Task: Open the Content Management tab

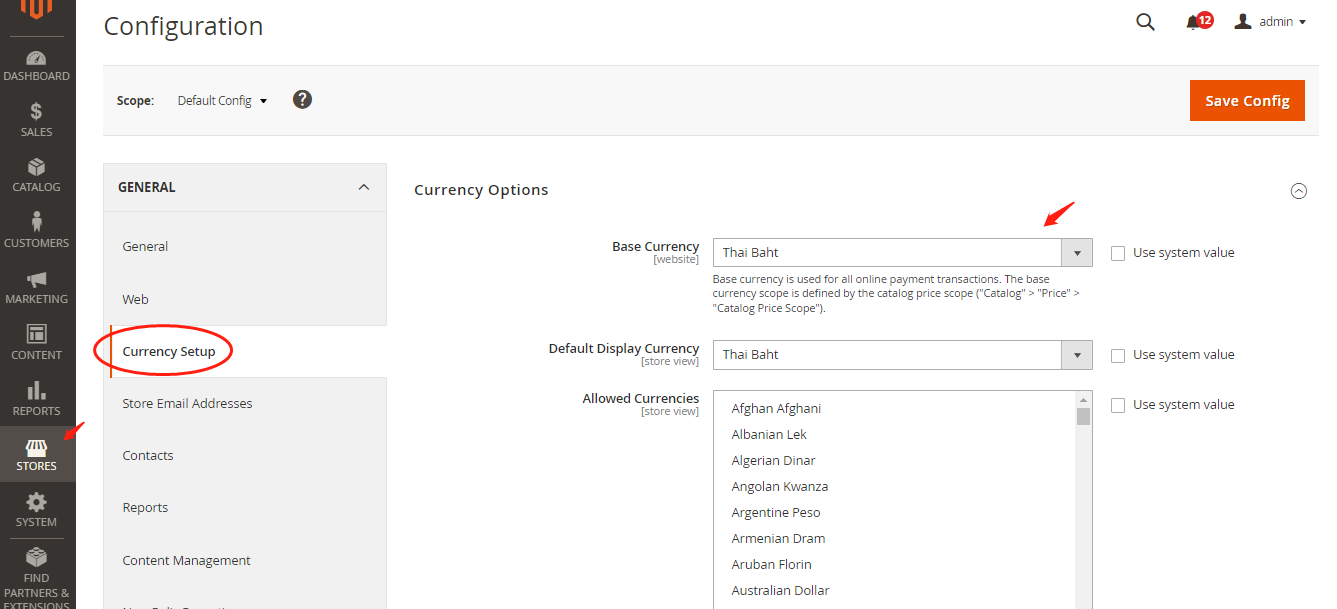Action: [x=245, y=560]
